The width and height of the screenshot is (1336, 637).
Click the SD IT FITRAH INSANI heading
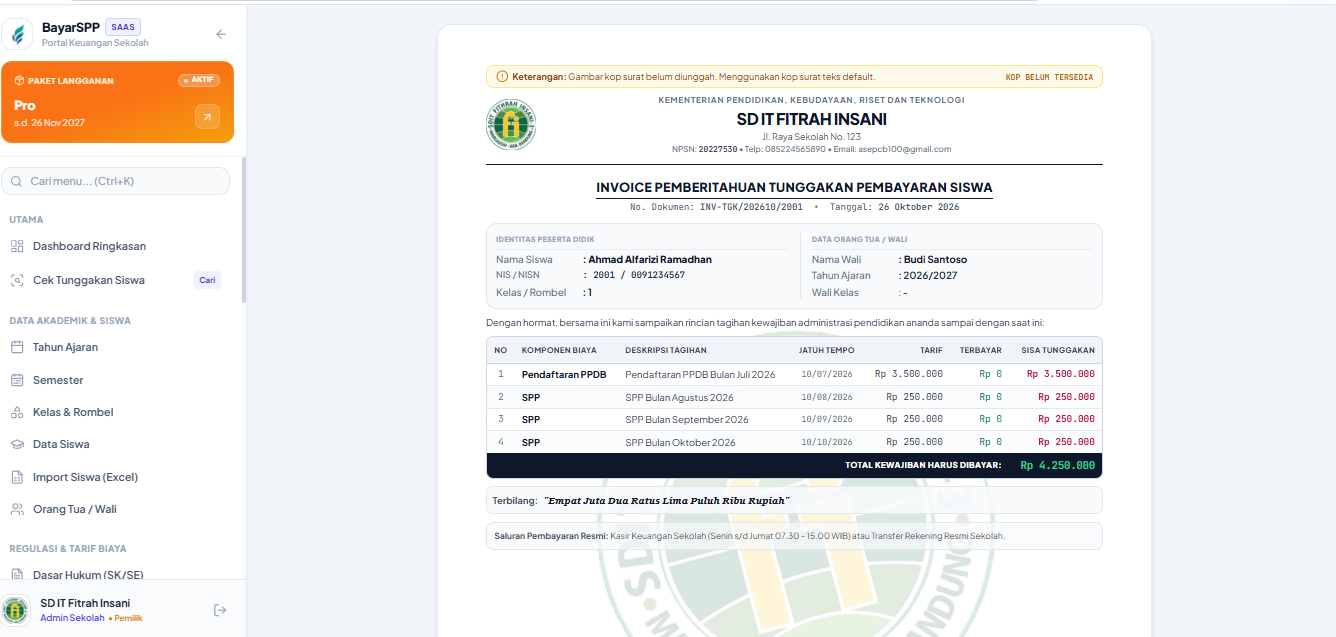(811, 119)
